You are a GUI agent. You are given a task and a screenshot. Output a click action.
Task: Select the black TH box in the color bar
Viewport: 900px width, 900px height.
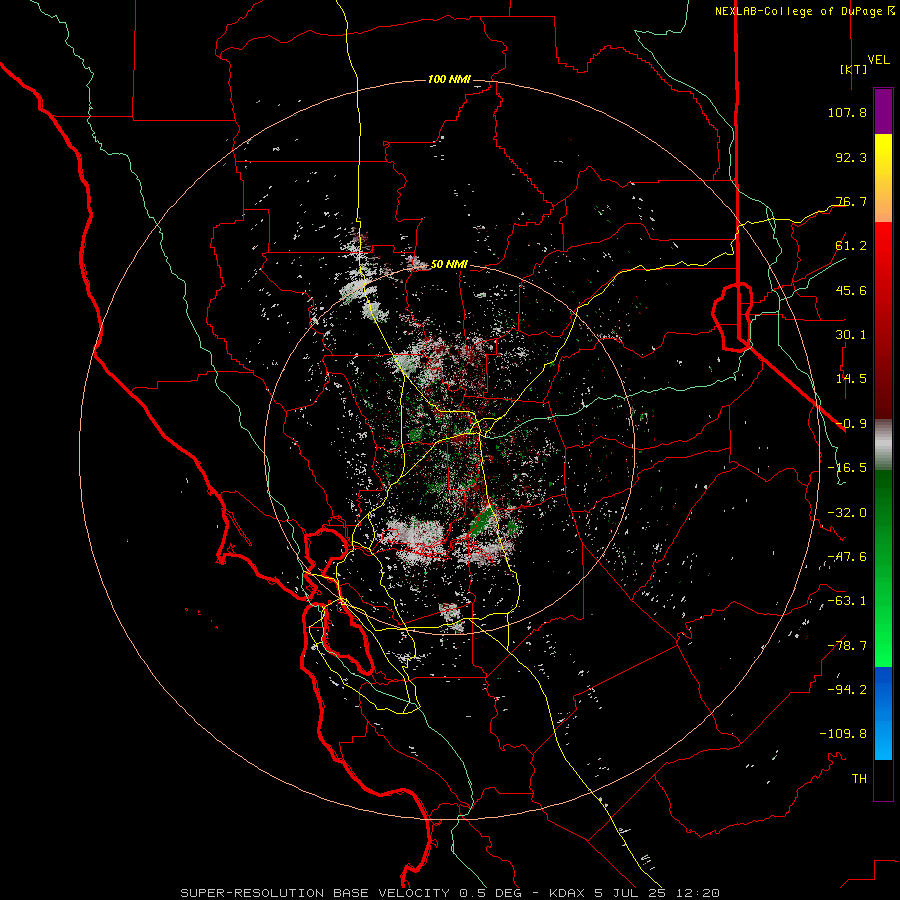pyautogui.click(x=883, y=779)
